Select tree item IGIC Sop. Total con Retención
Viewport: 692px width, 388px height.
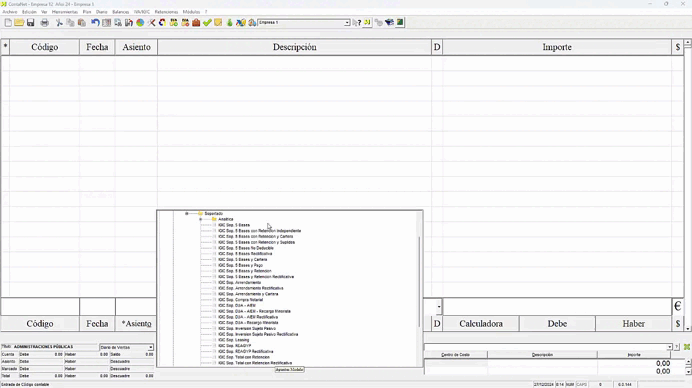[x=244, y=357]
